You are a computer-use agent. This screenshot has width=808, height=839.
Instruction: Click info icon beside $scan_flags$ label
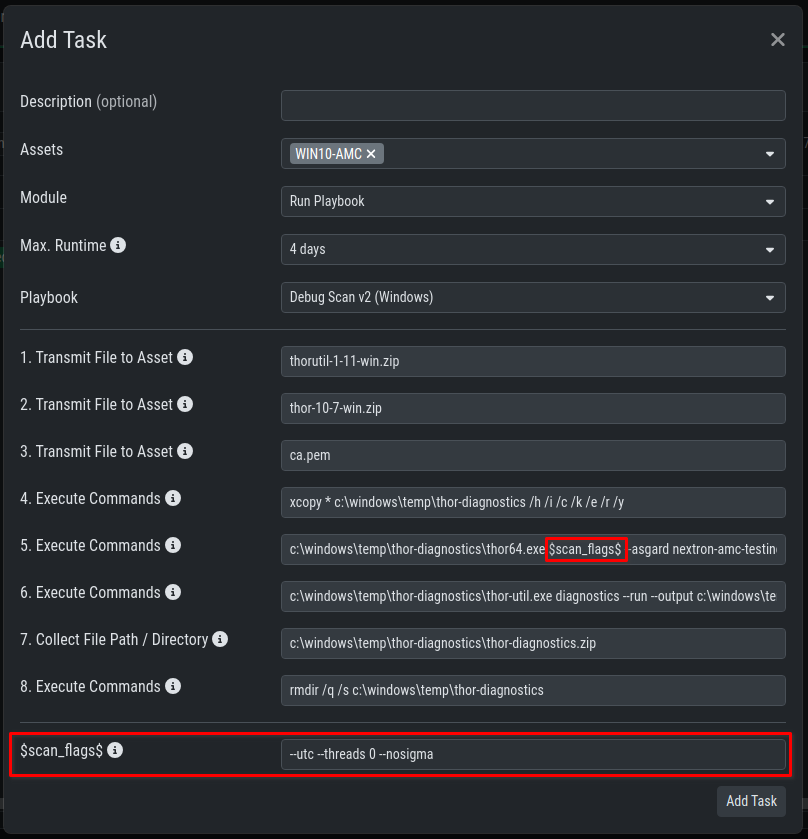coord(115,749)
